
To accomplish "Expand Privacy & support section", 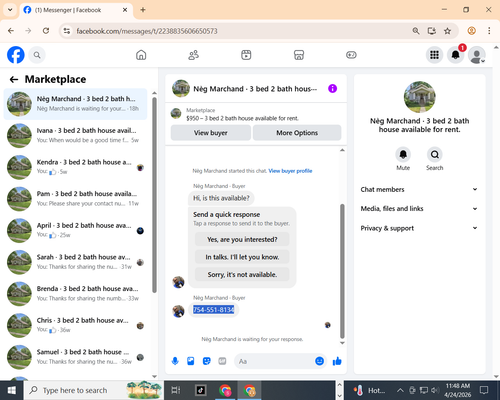I will pos(419,228).
